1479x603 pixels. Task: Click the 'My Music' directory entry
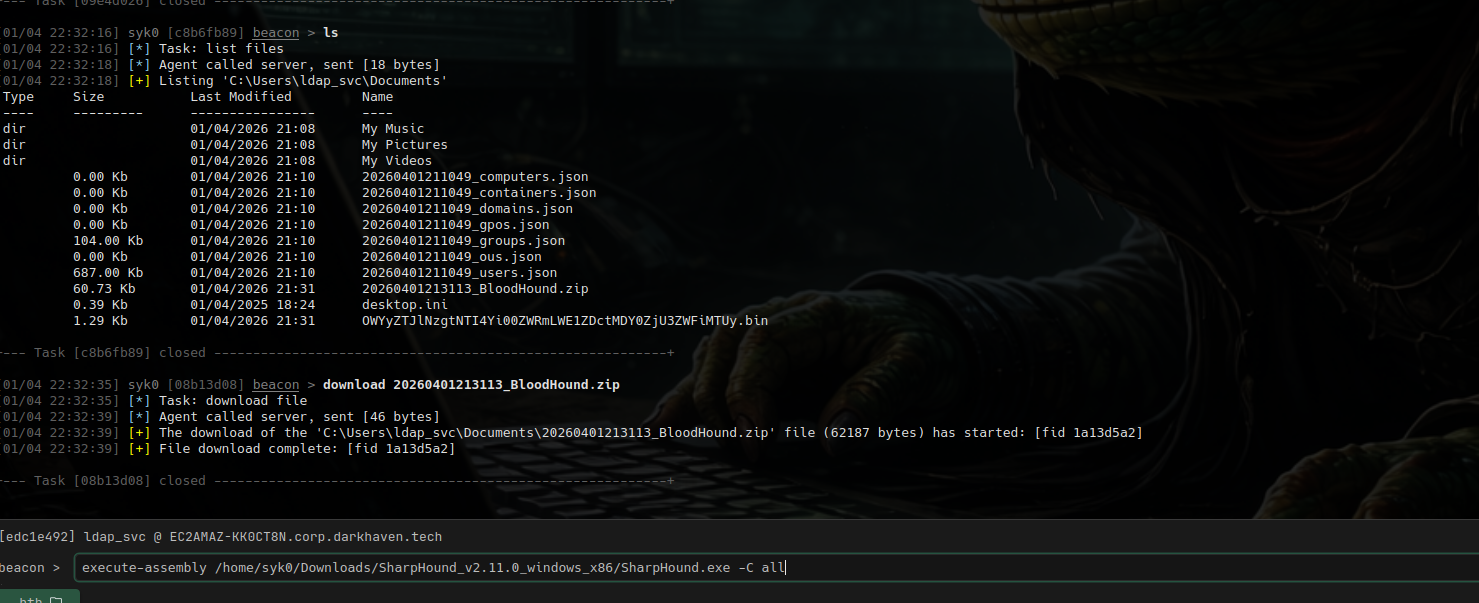click(393, 129)
